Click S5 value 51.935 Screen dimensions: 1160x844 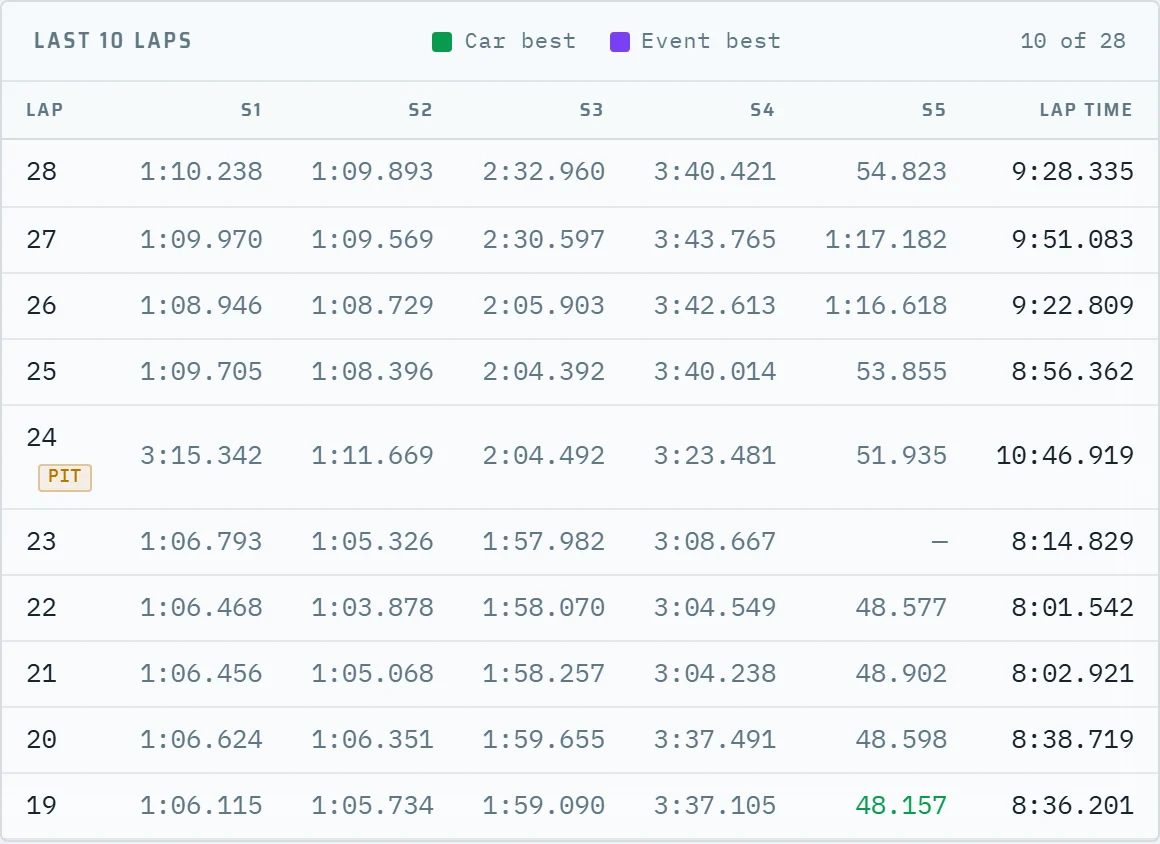tap(901, 456)
